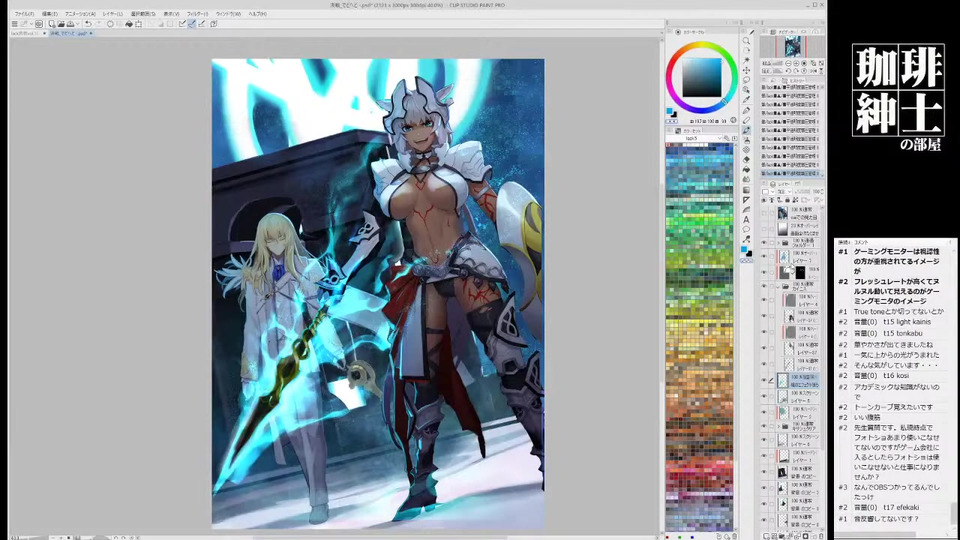Screen dimensions: 960x540
Task: Open the 表示(V) menu
Action: (171, 13)
